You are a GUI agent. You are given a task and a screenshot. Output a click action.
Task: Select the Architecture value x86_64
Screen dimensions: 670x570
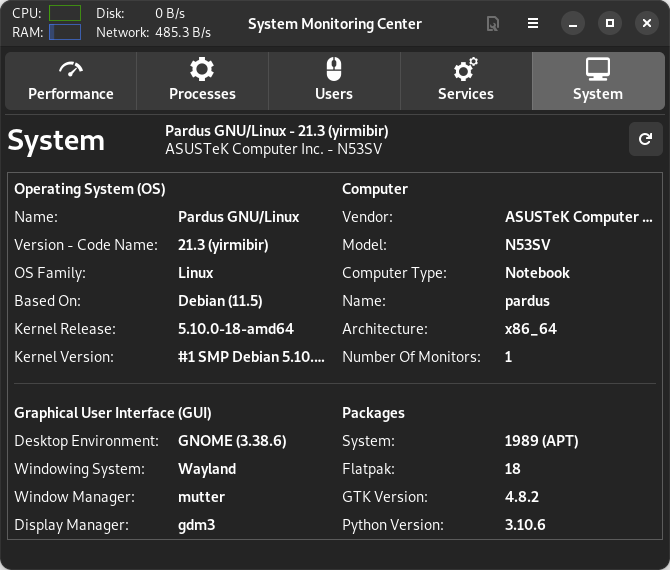pyautogui.click(x=531, y=329)
